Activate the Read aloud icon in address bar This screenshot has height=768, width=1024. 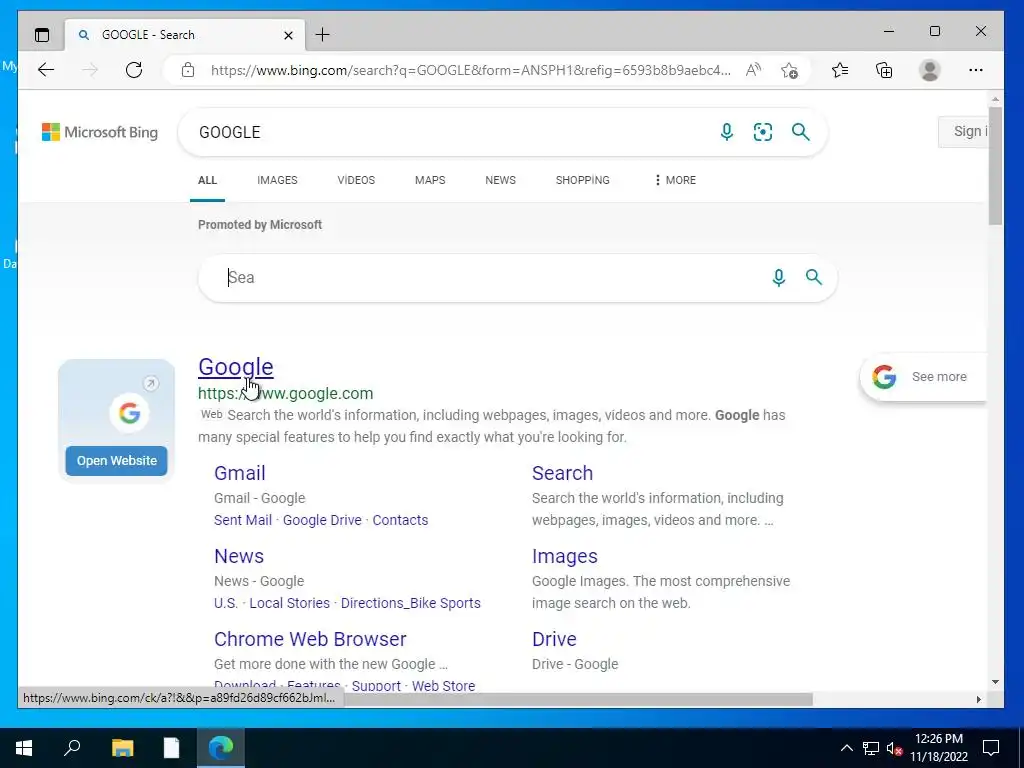tap(753, 70)
